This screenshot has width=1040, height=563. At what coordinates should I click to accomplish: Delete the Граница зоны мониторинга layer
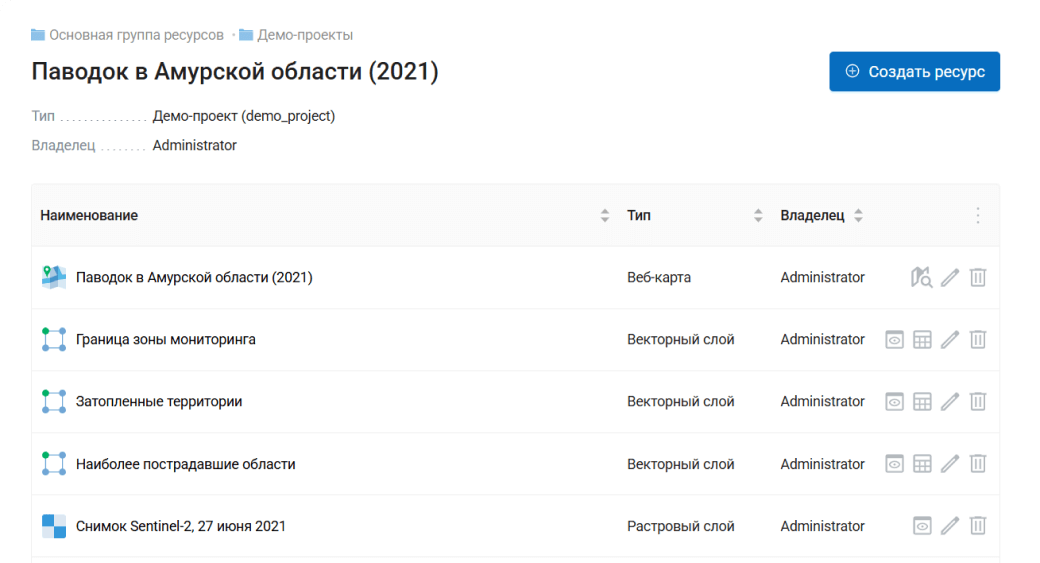click(978, 340)
